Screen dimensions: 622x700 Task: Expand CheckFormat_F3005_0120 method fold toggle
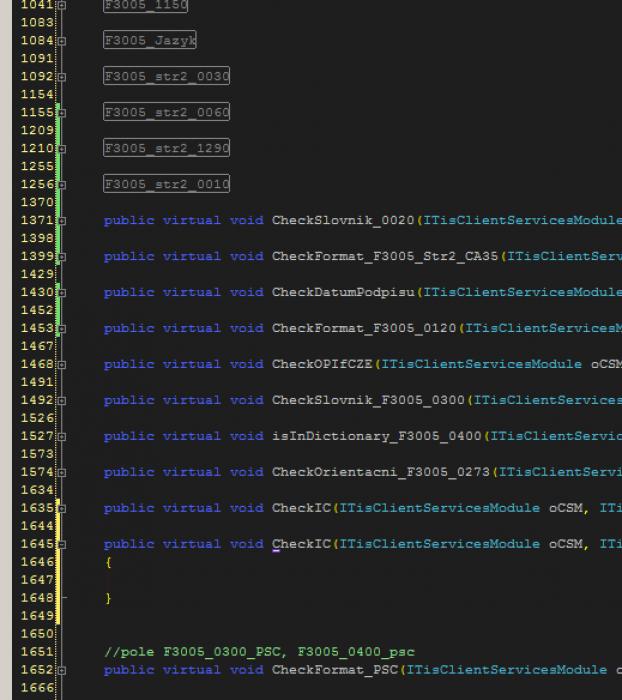pyautogui.click(x=62, y=329)
